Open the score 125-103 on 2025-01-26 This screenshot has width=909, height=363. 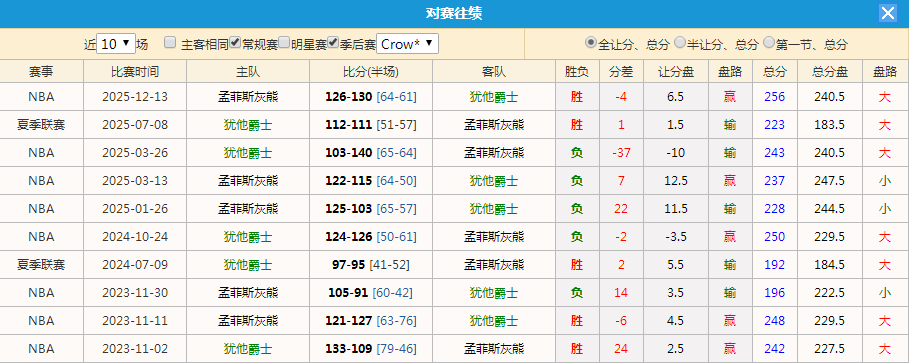point(348,209)
